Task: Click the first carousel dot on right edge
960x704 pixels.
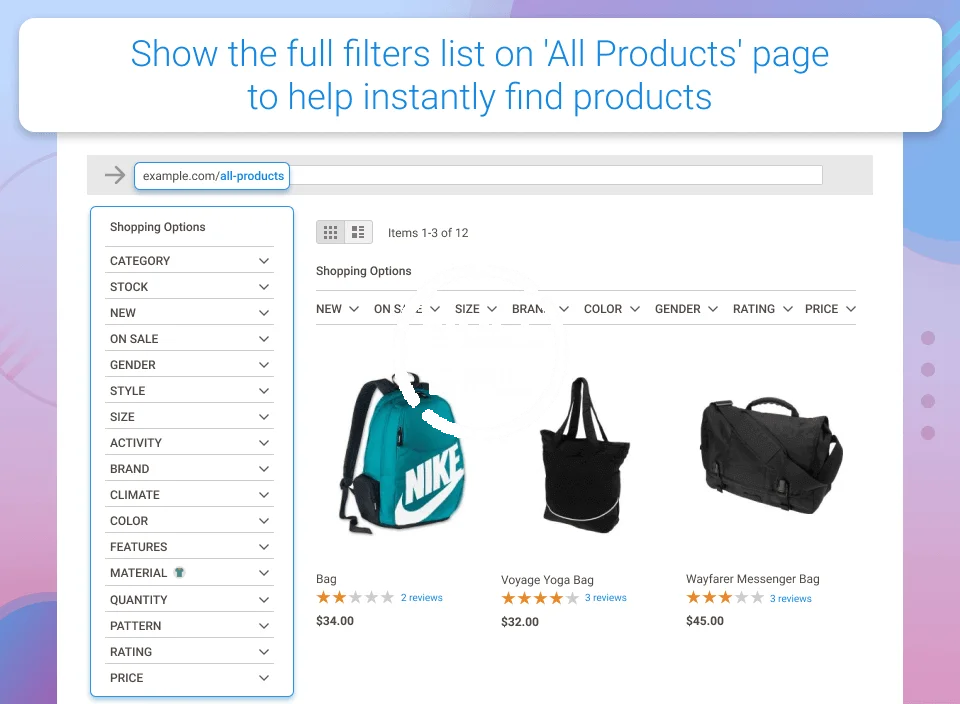Action: [x=928, y=338]
